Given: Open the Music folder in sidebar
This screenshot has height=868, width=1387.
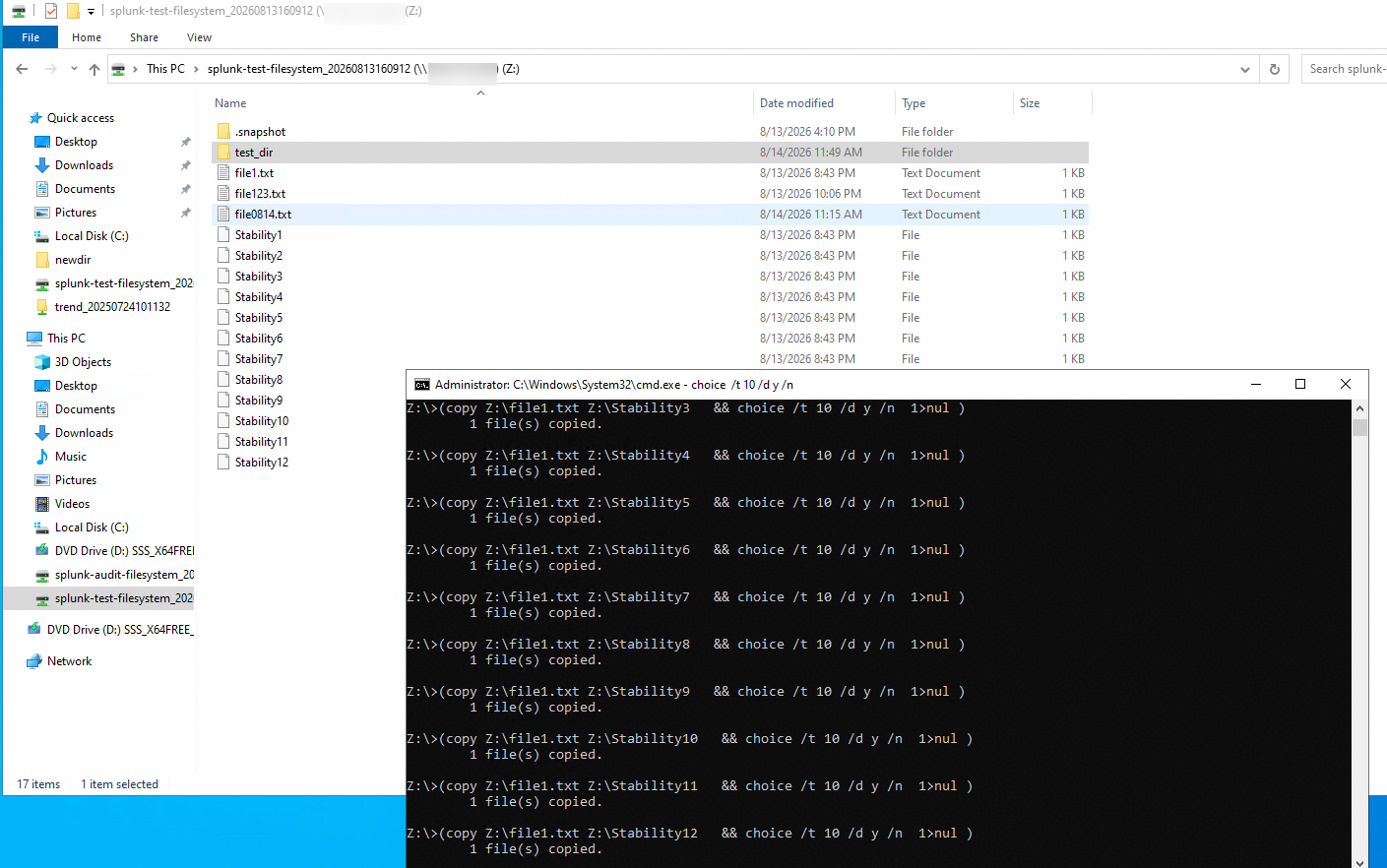Looking at the screenshot, I should coord(71,457).
